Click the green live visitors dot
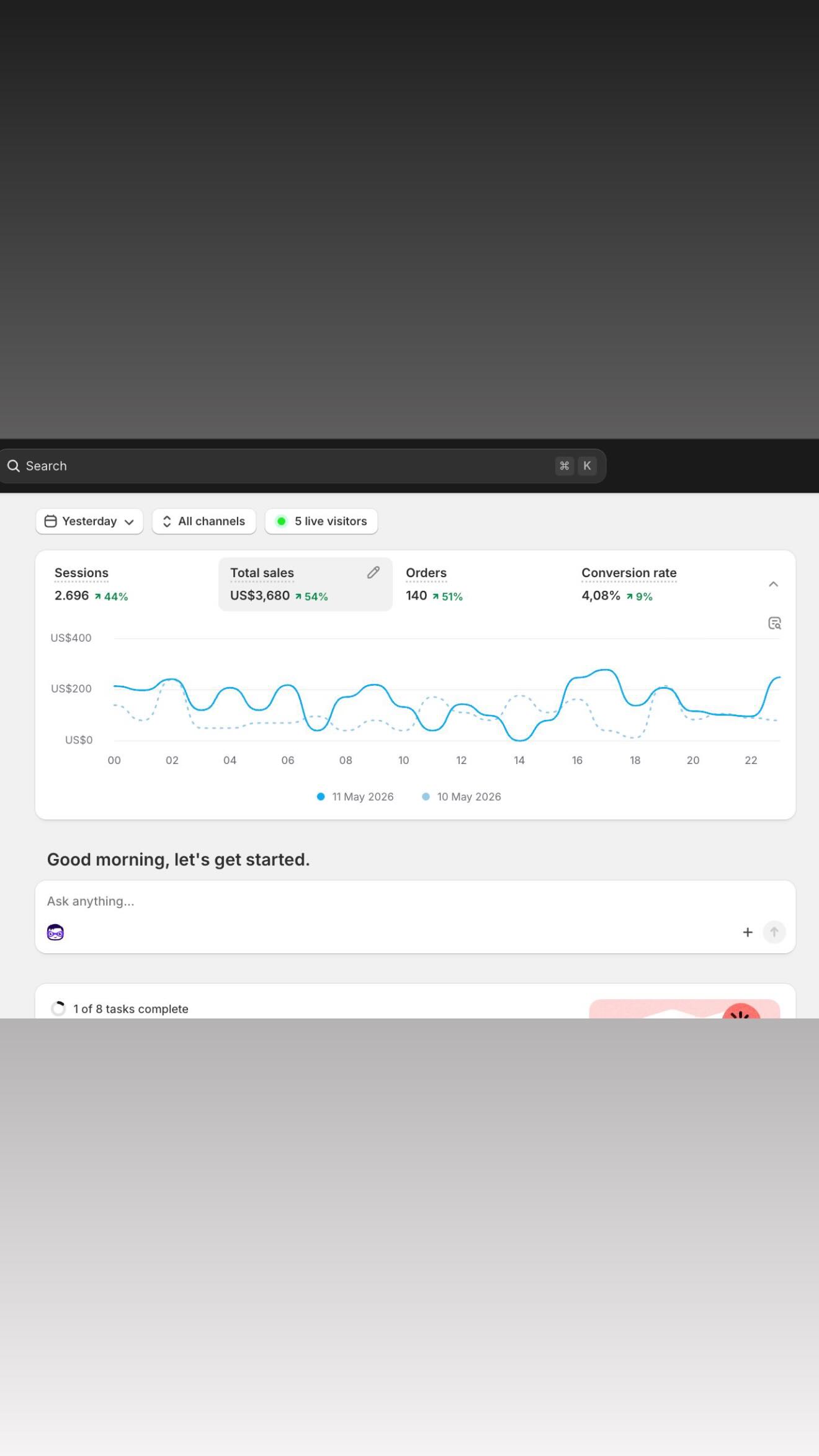Screen dimensions: 819x1456 (282, 521)
